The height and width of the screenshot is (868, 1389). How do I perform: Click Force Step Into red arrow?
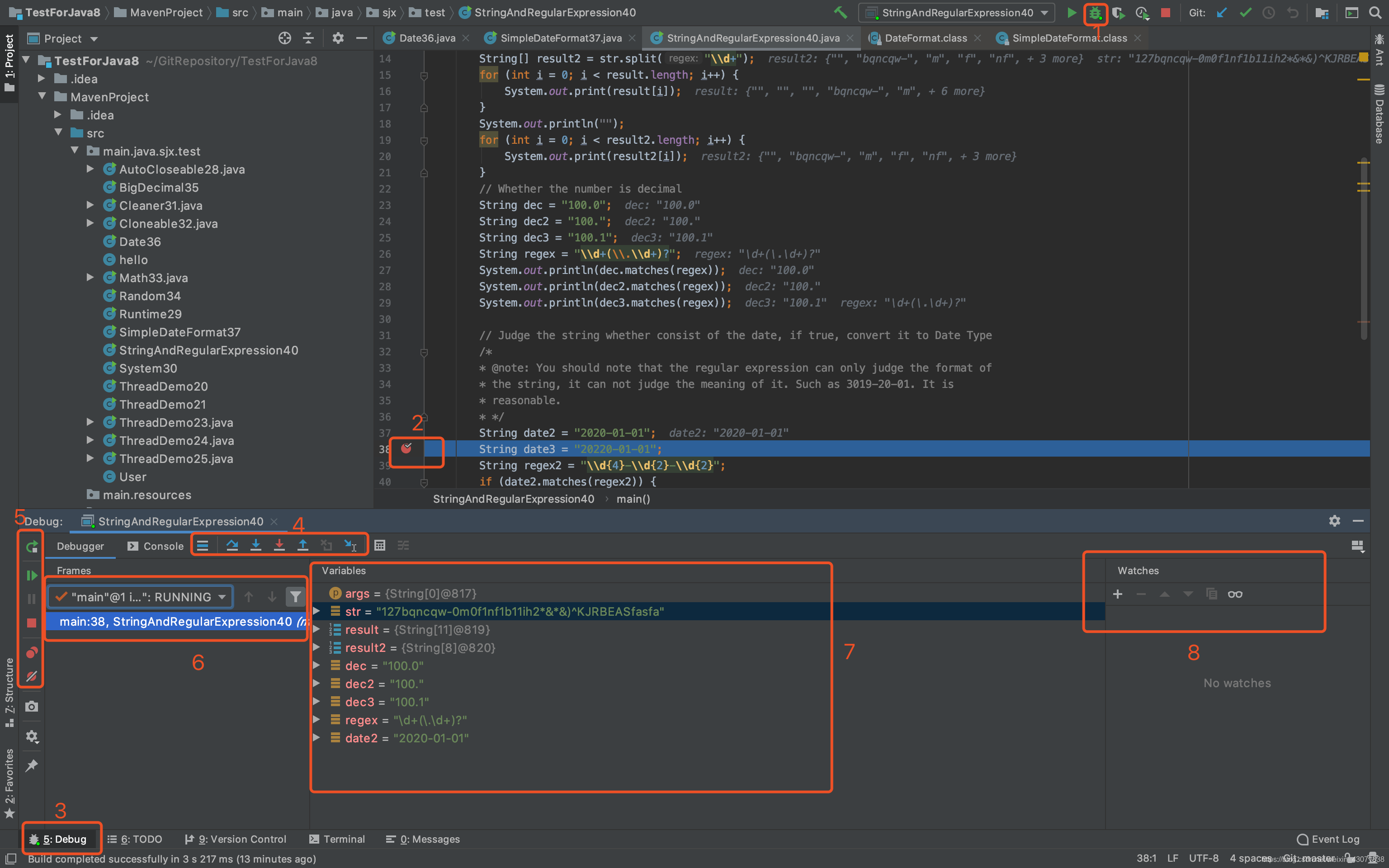coord(279,545)
